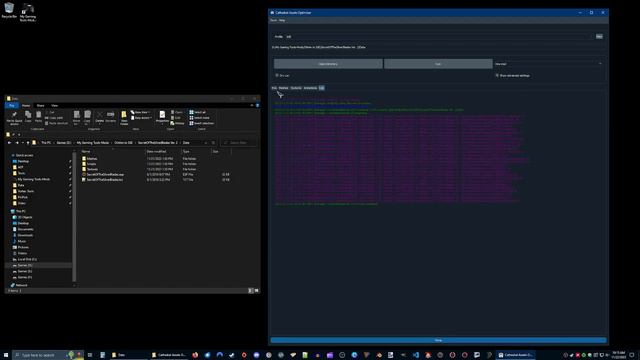Viewport: 640px width, 360px height.
Task: Click Copy path in Explorer ribbon
Action: tap(55, 118)
